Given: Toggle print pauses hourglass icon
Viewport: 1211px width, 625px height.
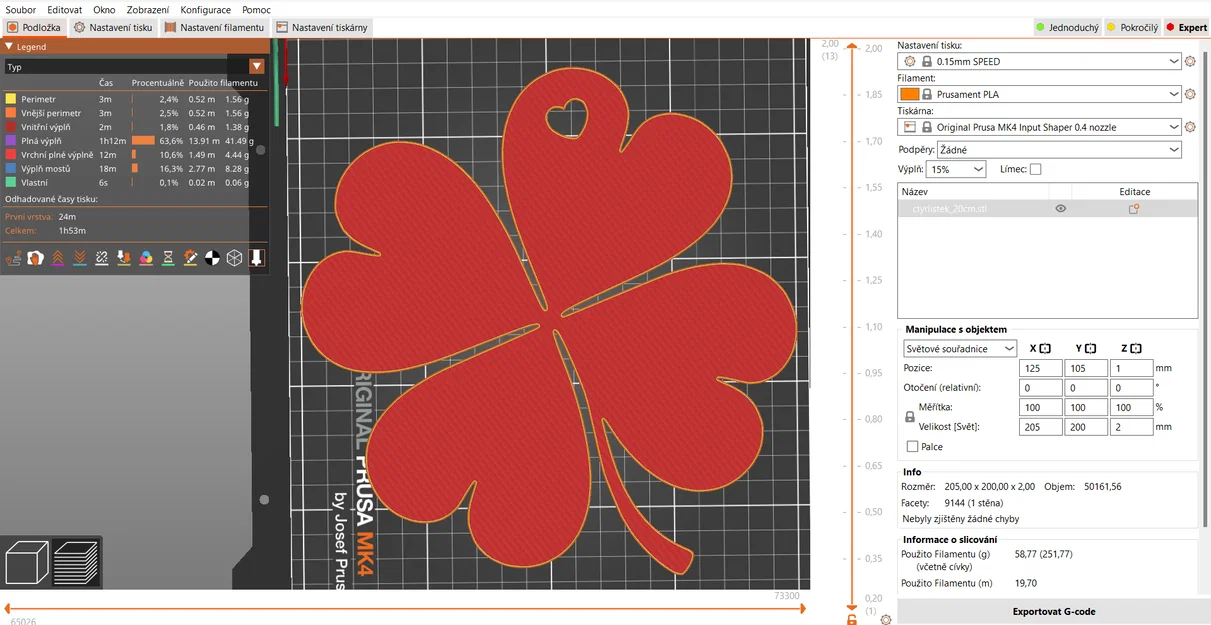Looking at the screenshot, I should (168, 258).
